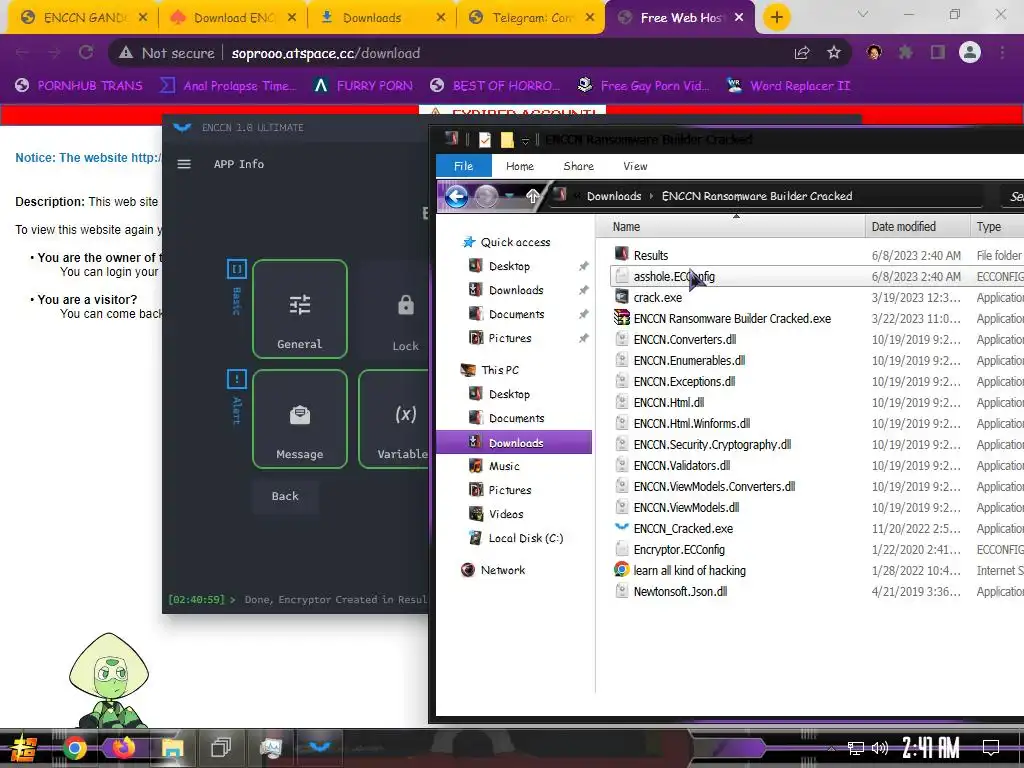Image resolution: width=1024 pixels, height=768 pixels.
Task: Open the Message settings tile
Action: [x=300, y=419]
